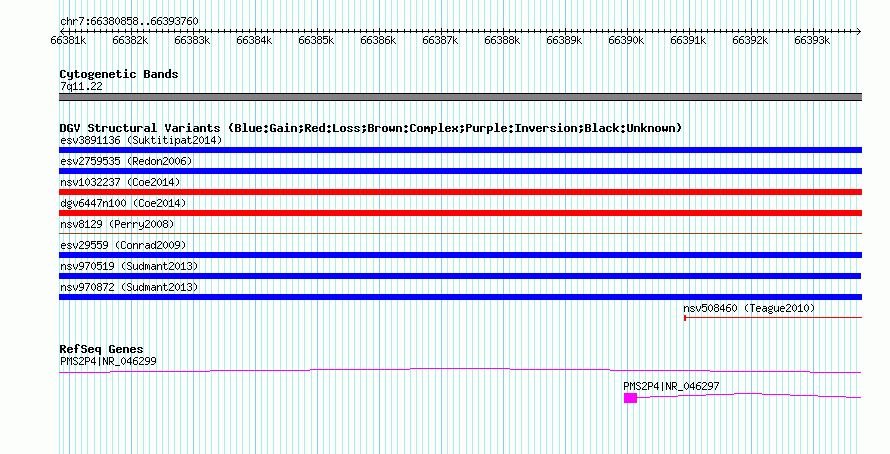This screenshot has height=454, width=890.
Task: Click the blue gain bar for nsv970519
Action: click(460, 276)
